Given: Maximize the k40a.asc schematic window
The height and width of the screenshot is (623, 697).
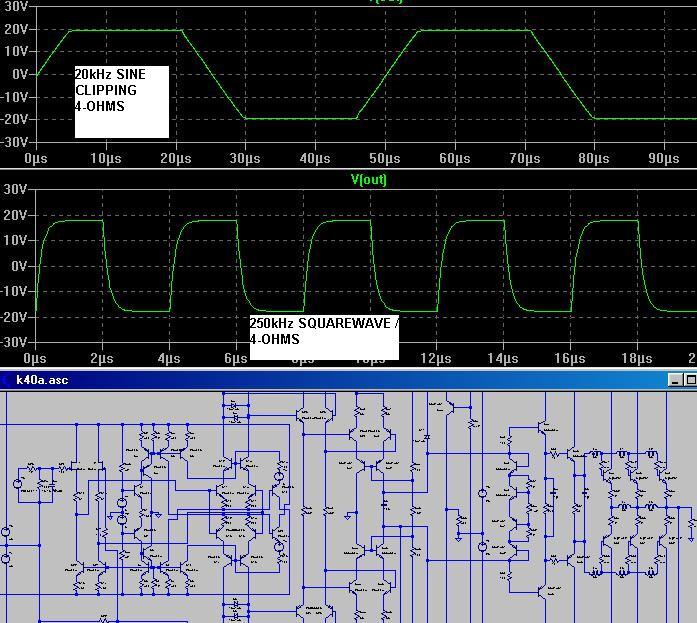Looking at the screenshot, I should click(x=690, y=380).
